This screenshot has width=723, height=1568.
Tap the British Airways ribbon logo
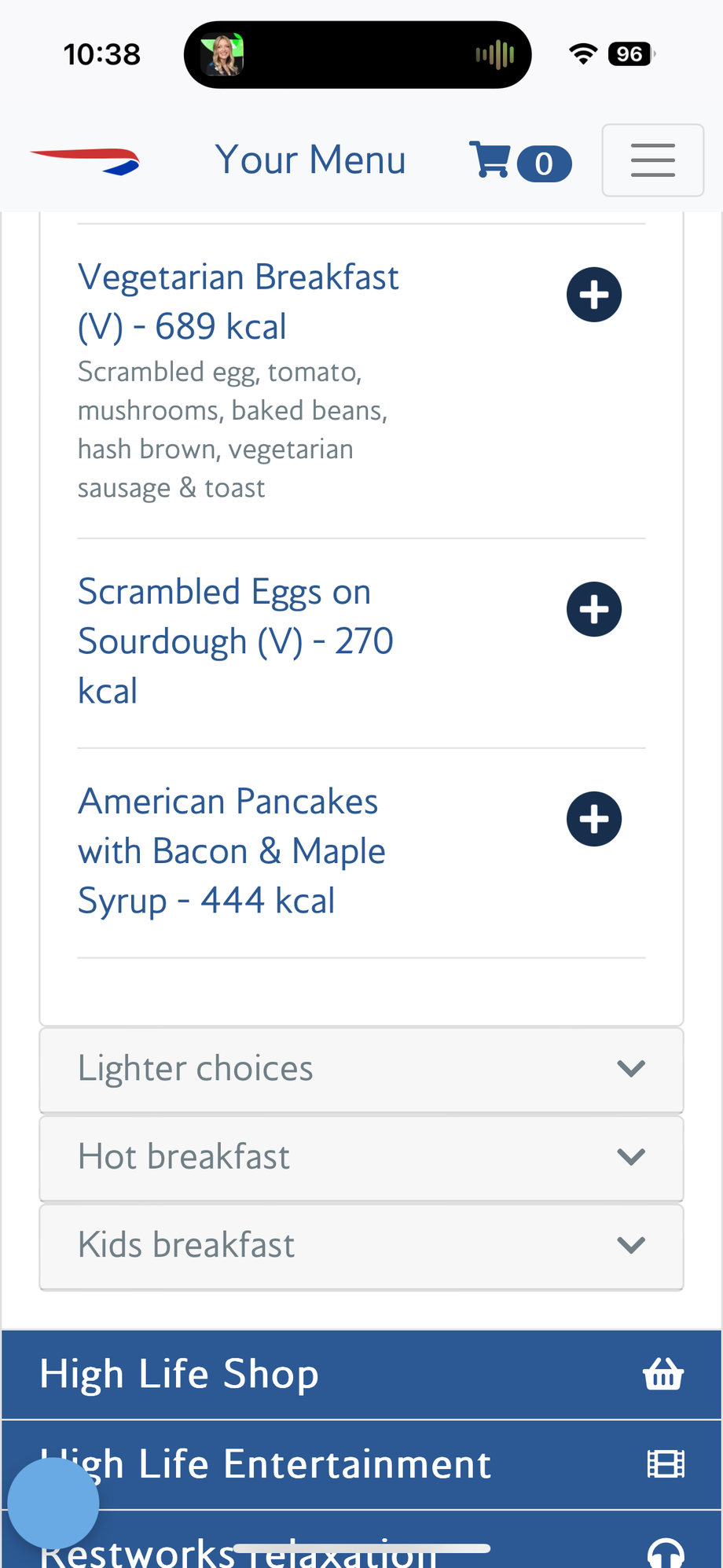click(x=85, y=160)
